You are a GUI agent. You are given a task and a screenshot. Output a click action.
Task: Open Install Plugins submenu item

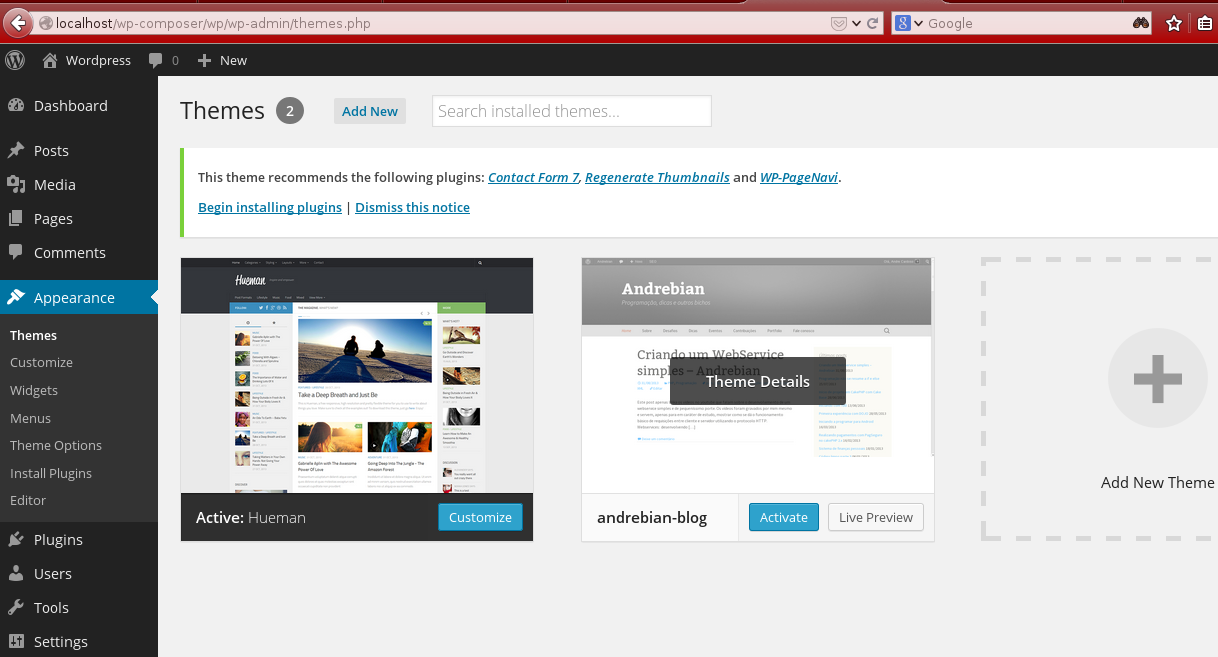pyautogui.click(x=51, y=473)
